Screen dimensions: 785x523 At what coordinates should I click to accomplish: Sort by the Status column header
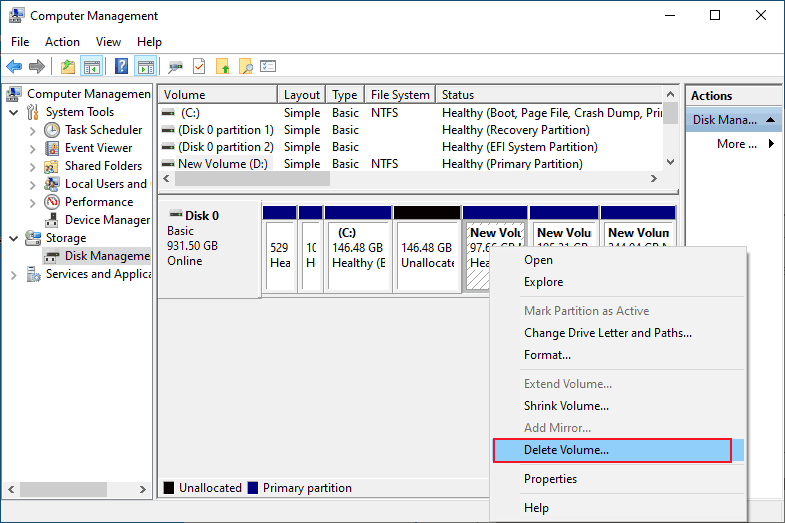549,95
